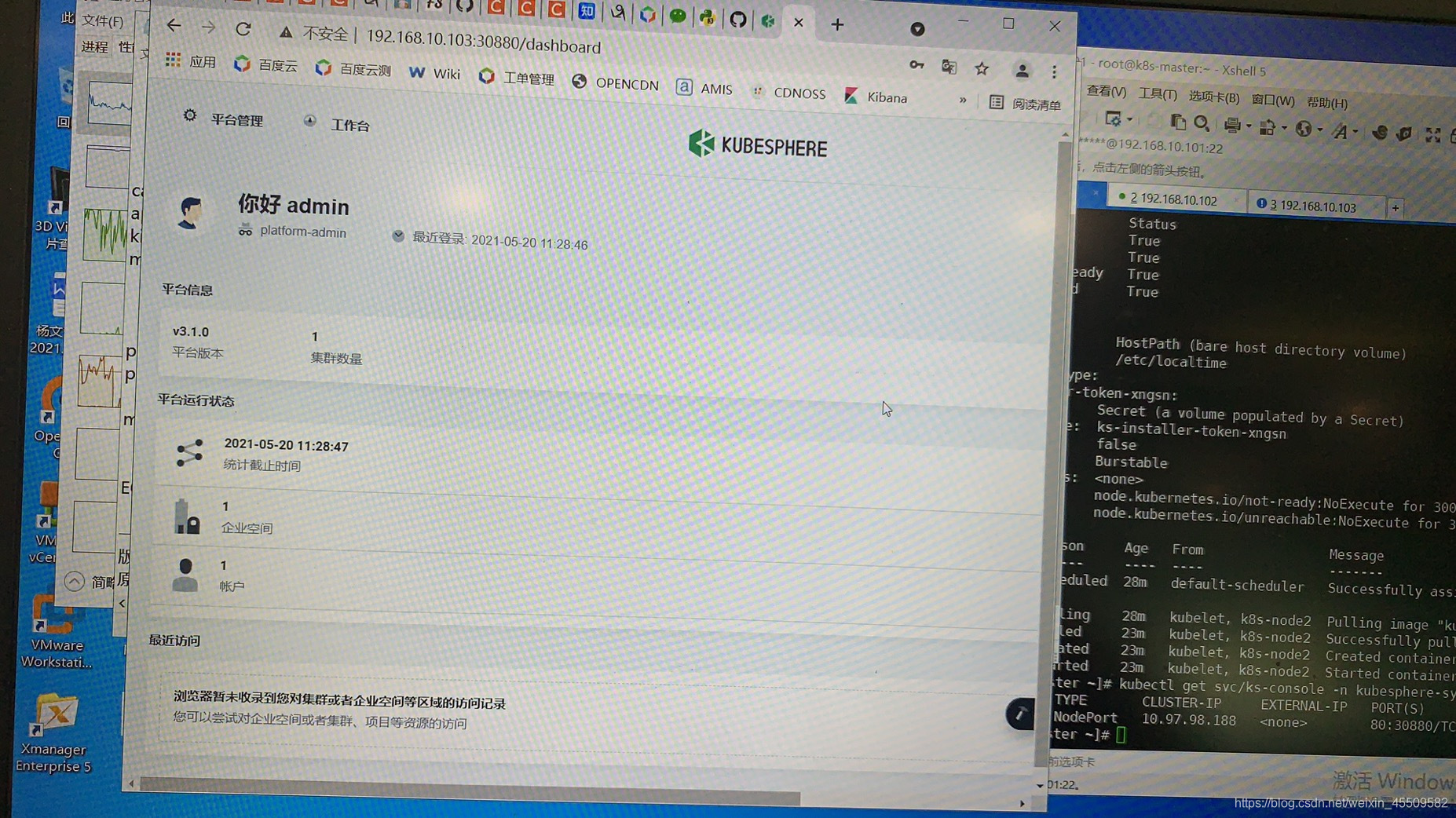Click Xshell find magnifier icon
Screen dimensions: 1456x818
tap(1202, 123)
